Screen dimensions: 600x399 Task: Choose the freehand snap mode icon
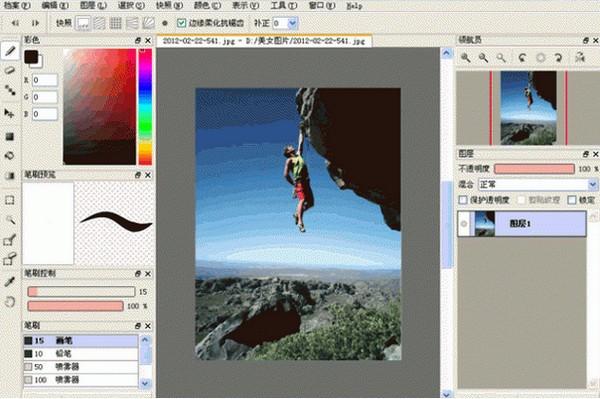click(83, 23)
